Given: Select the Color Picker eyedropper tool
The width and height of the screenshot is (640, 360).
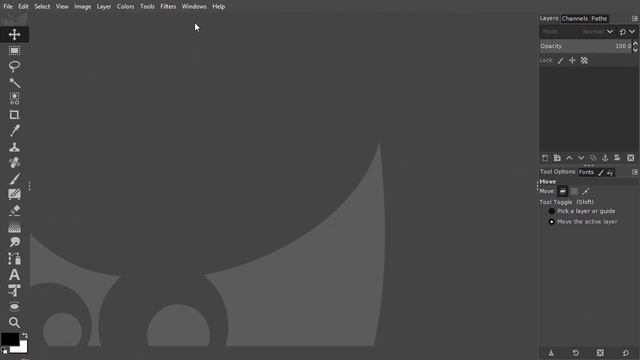Looking at the screenshot, I should coord(14,131).
